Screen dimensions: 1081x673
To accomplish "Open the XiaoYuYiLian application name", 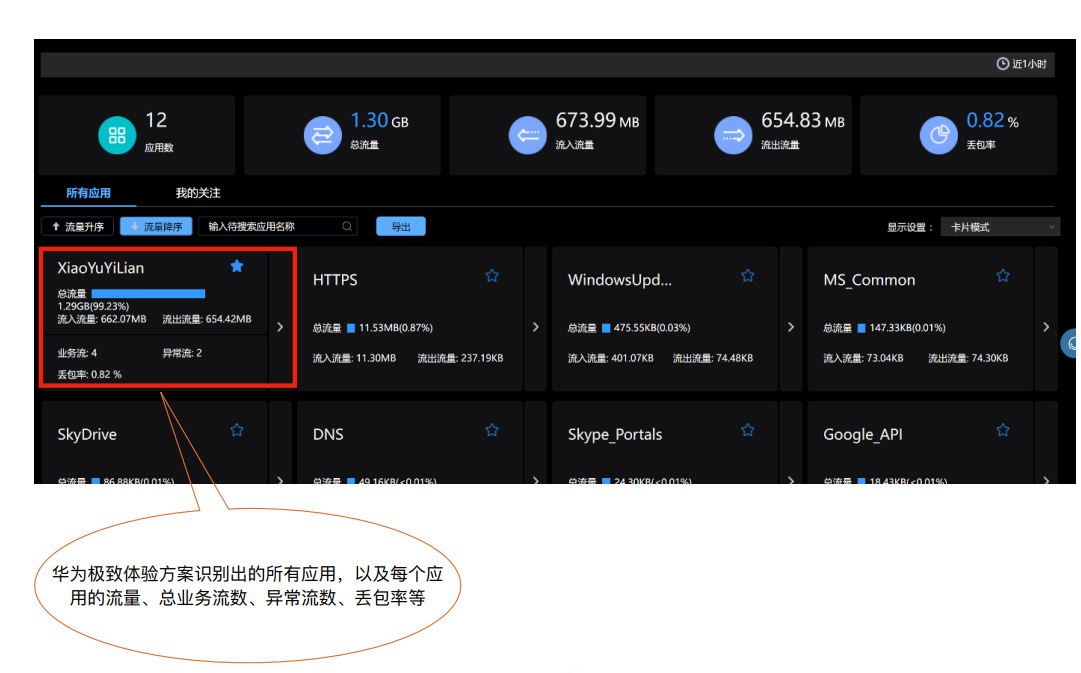I will pos(101,268).
